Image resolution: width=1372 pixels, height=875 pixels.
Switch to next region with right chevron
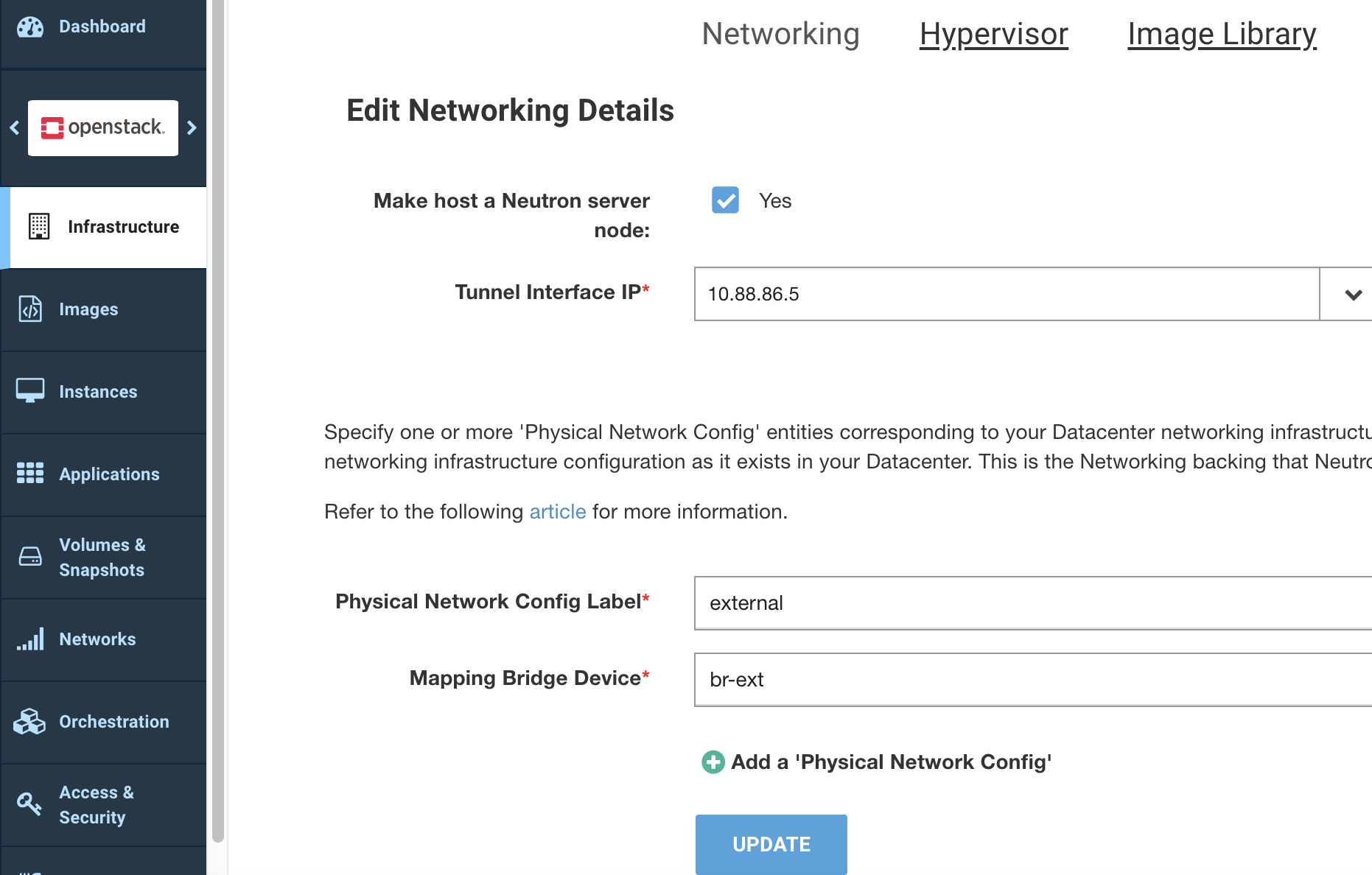192,127
